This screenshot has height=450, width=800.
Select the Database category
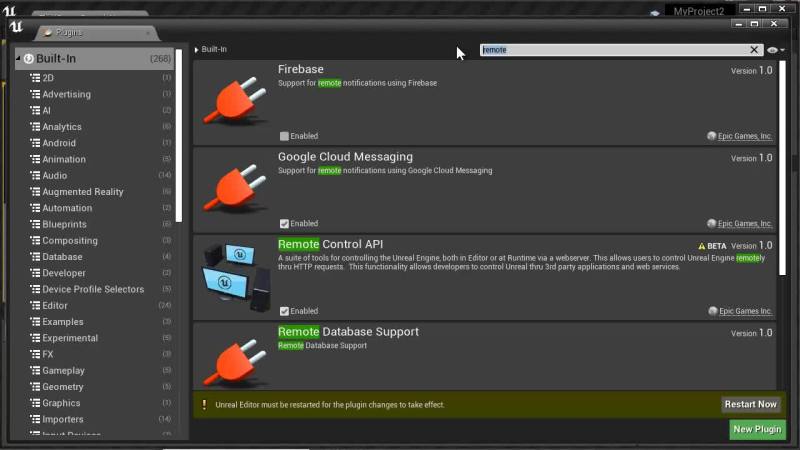[62, 257]
